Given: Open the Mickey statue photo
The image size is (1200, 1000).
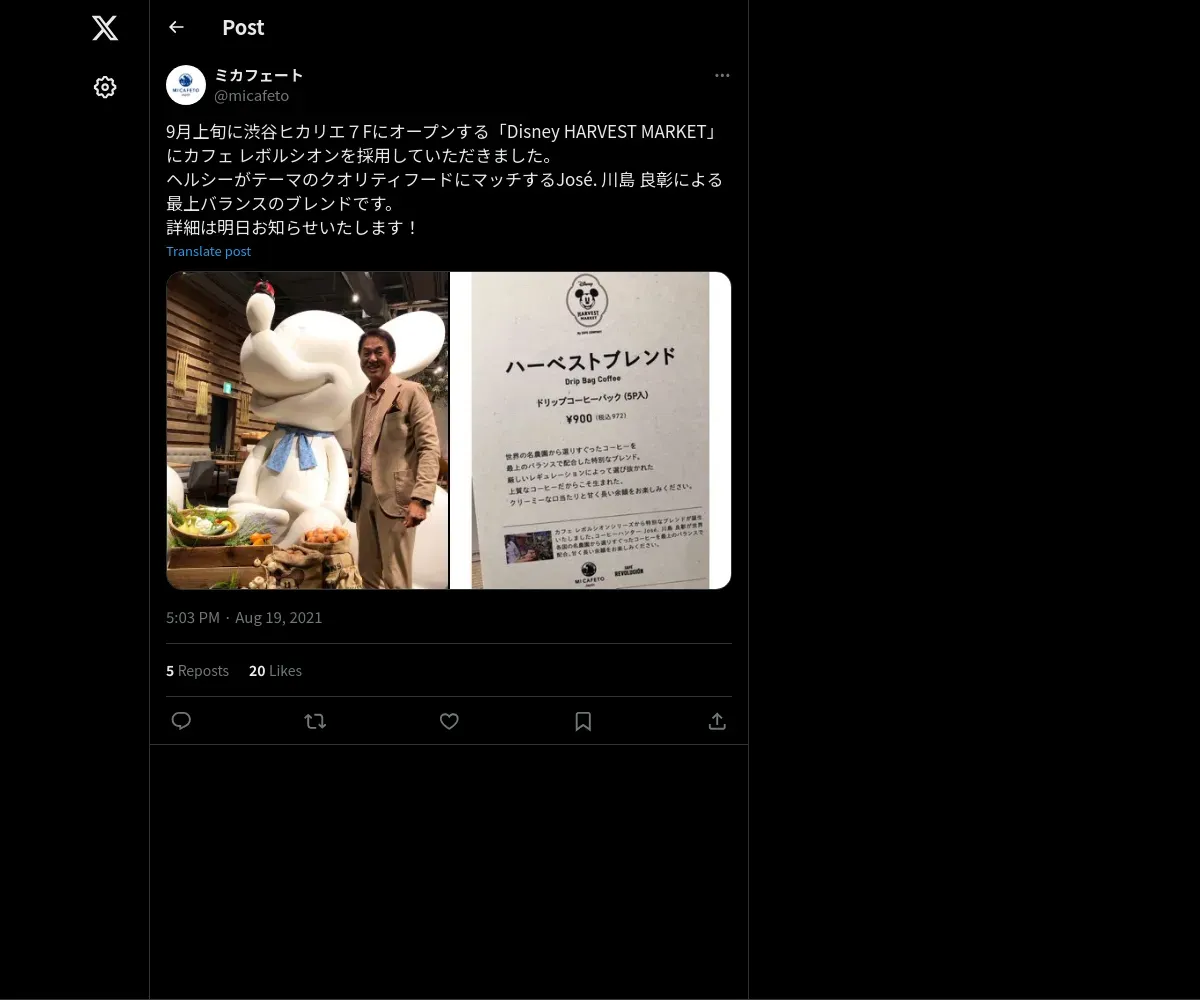Looking at the screenshot, I should point(307,430).
